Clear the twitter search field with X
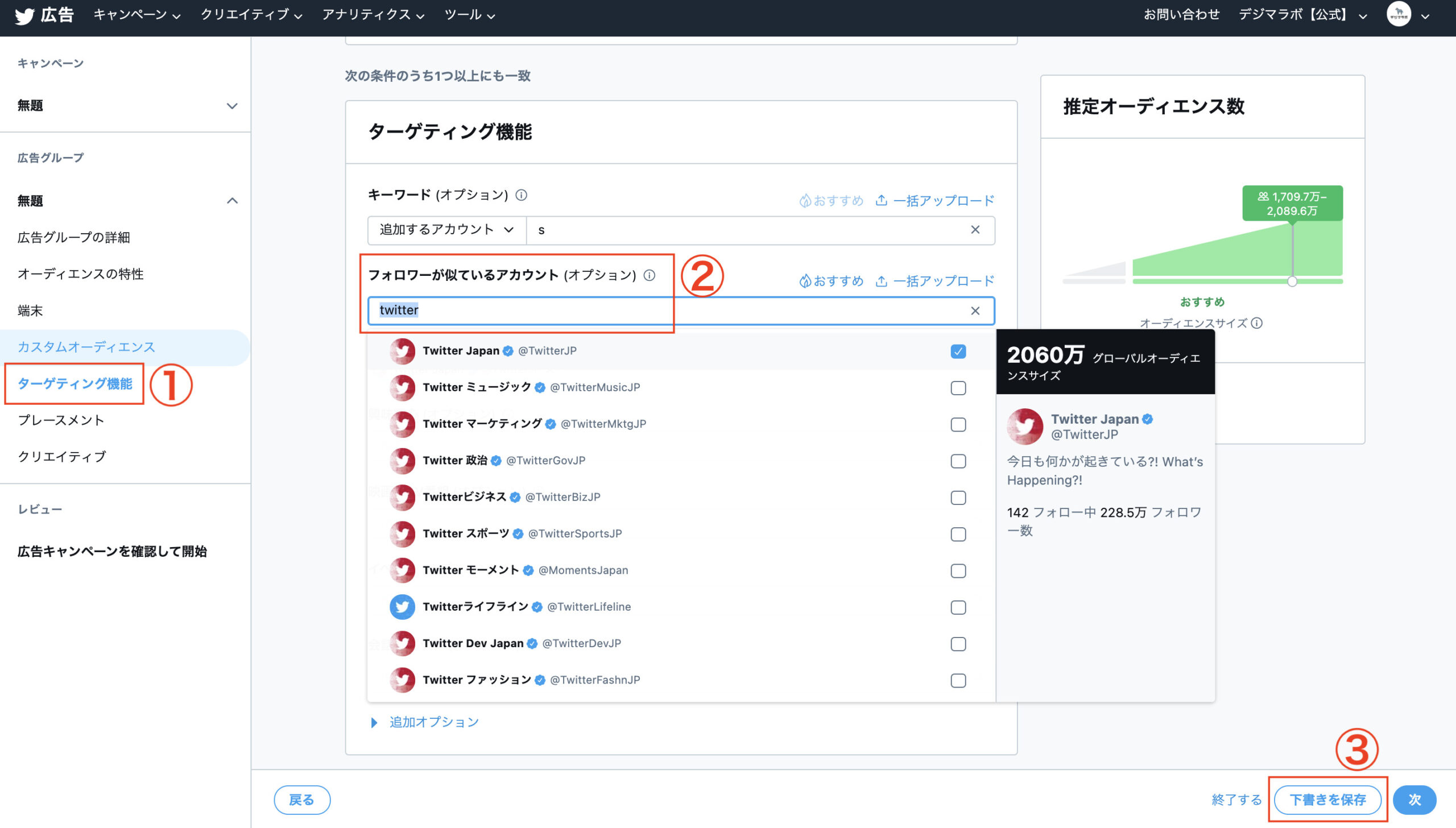Image resolution: width=1456 pixels, height=828 pixels. coord(975,310)
